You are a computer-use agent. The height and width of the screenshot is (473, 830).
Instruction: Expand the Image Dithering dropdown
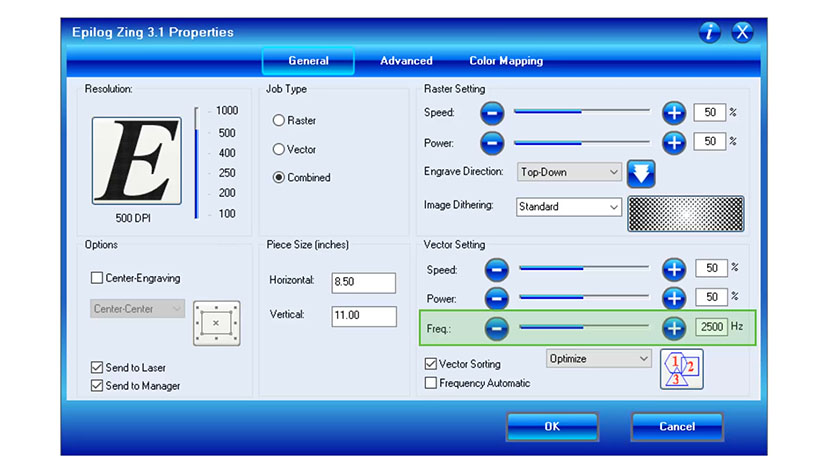[569, 207]
